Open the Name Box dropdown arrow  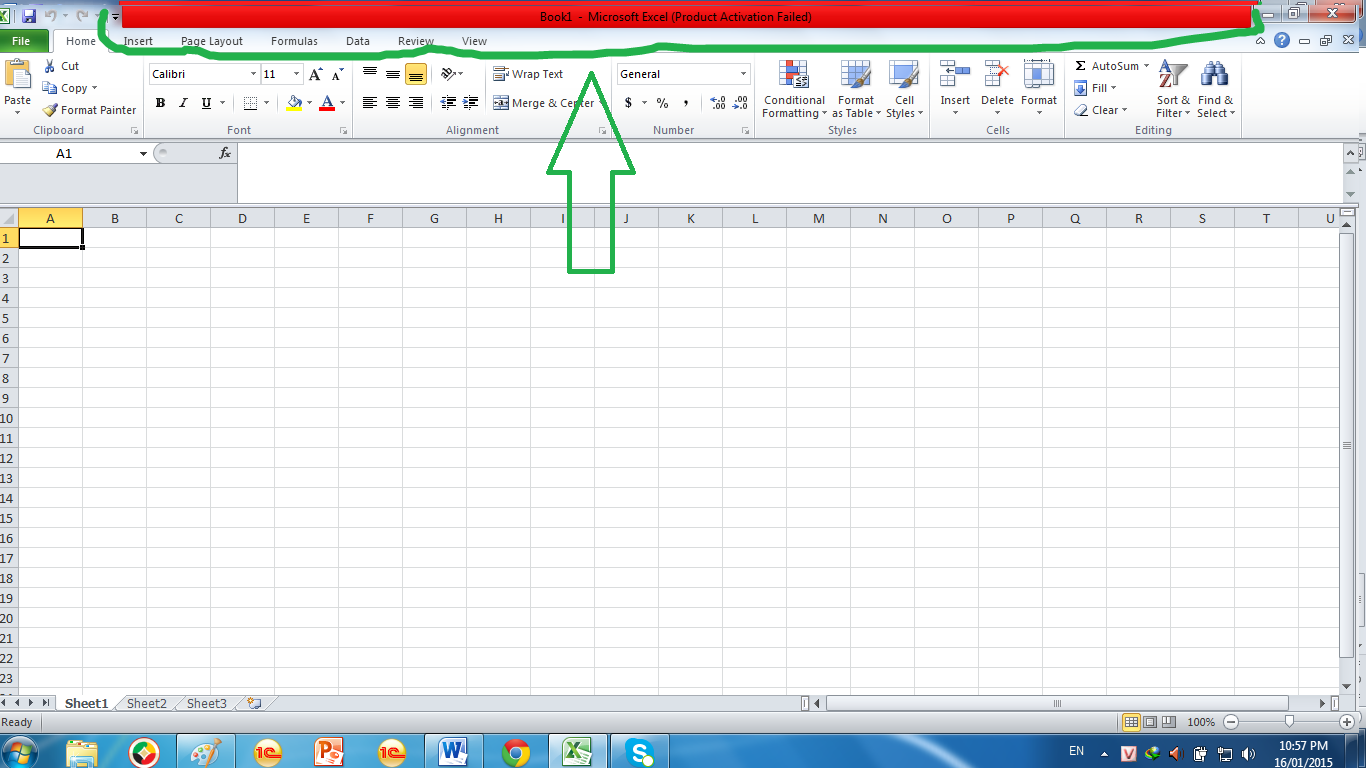click(x=143, y=154)
